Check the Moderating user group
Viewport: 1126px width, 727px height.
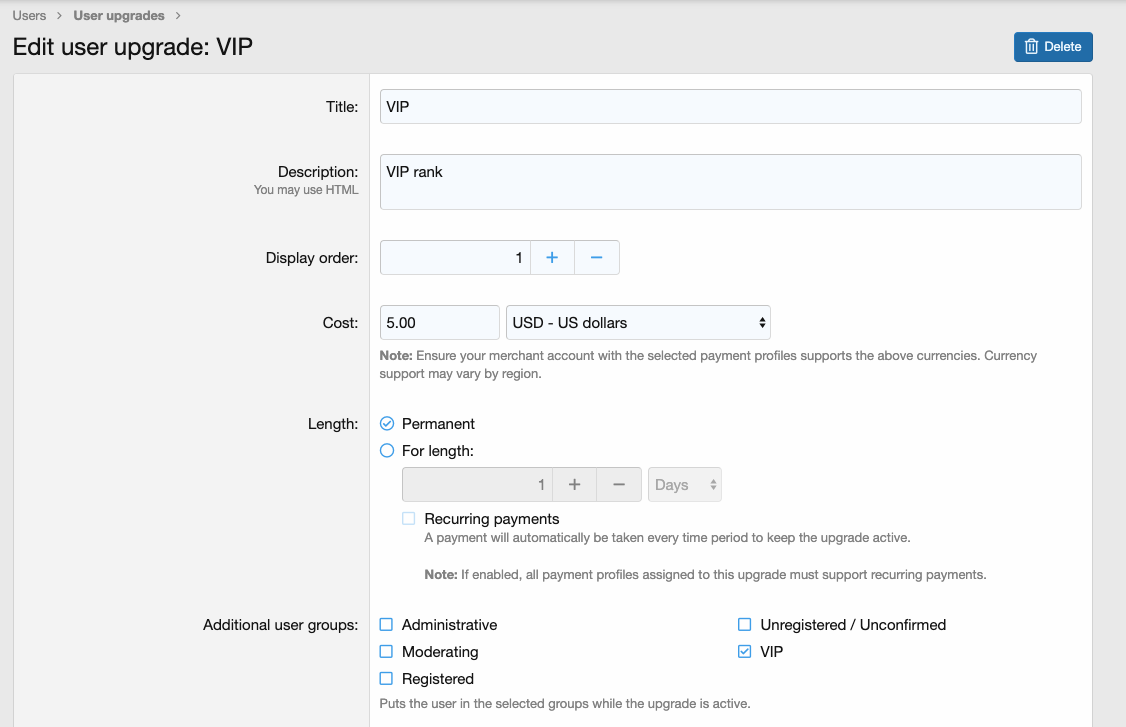pyautogui.click(x=386, y=652)
